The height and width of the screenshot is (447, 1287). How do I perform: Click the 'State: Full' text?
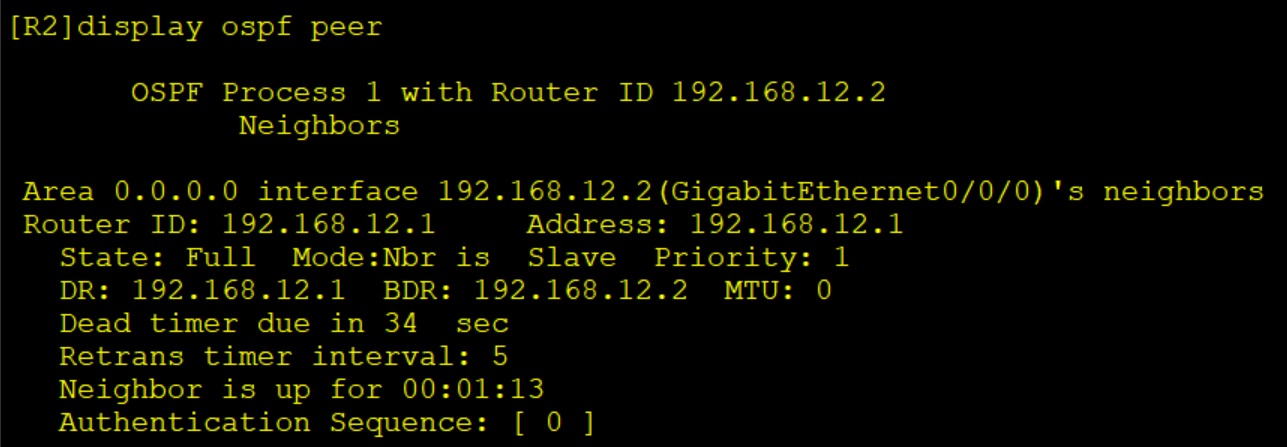pyautogui.click(x=157, y=257)
